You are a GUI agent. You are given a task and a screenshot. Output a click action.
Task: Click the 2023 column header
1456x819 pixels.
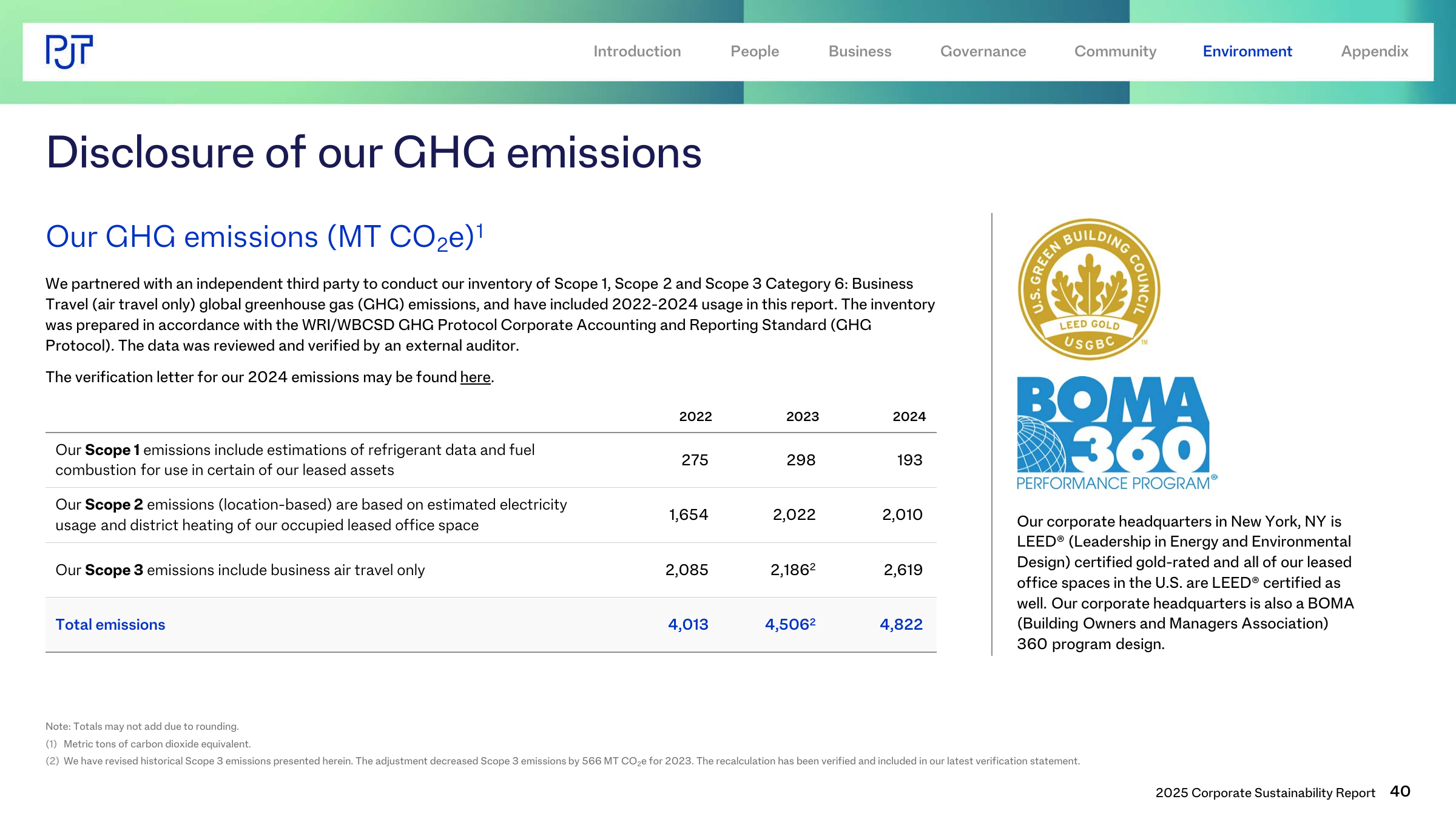(x=803, y=417)
